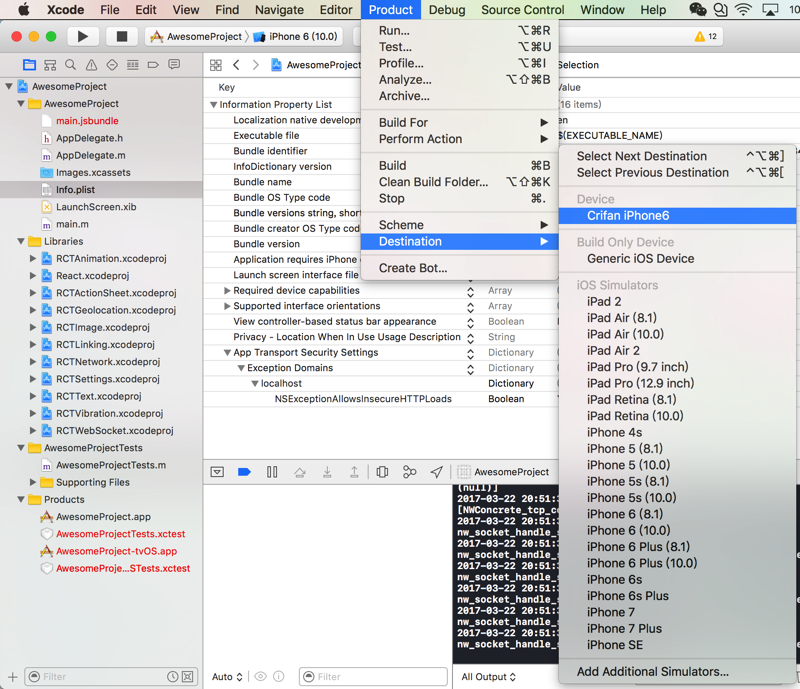Select AwesomeProject.app product
This screenshot has height=689, width=800.
coord(103,516)
